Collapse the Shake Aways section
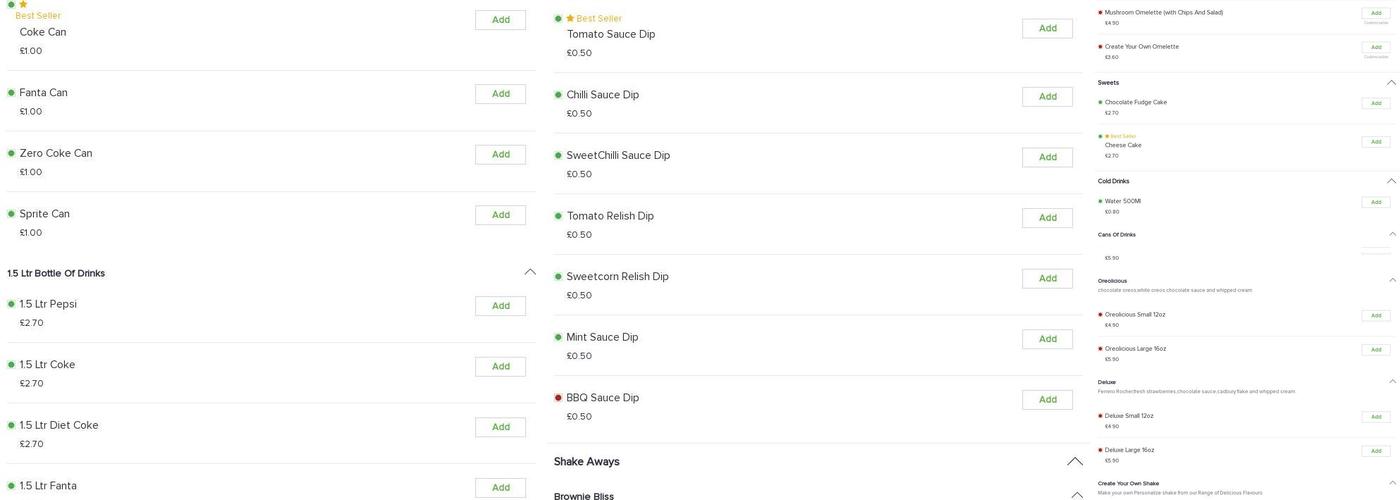 point(1075,461)
